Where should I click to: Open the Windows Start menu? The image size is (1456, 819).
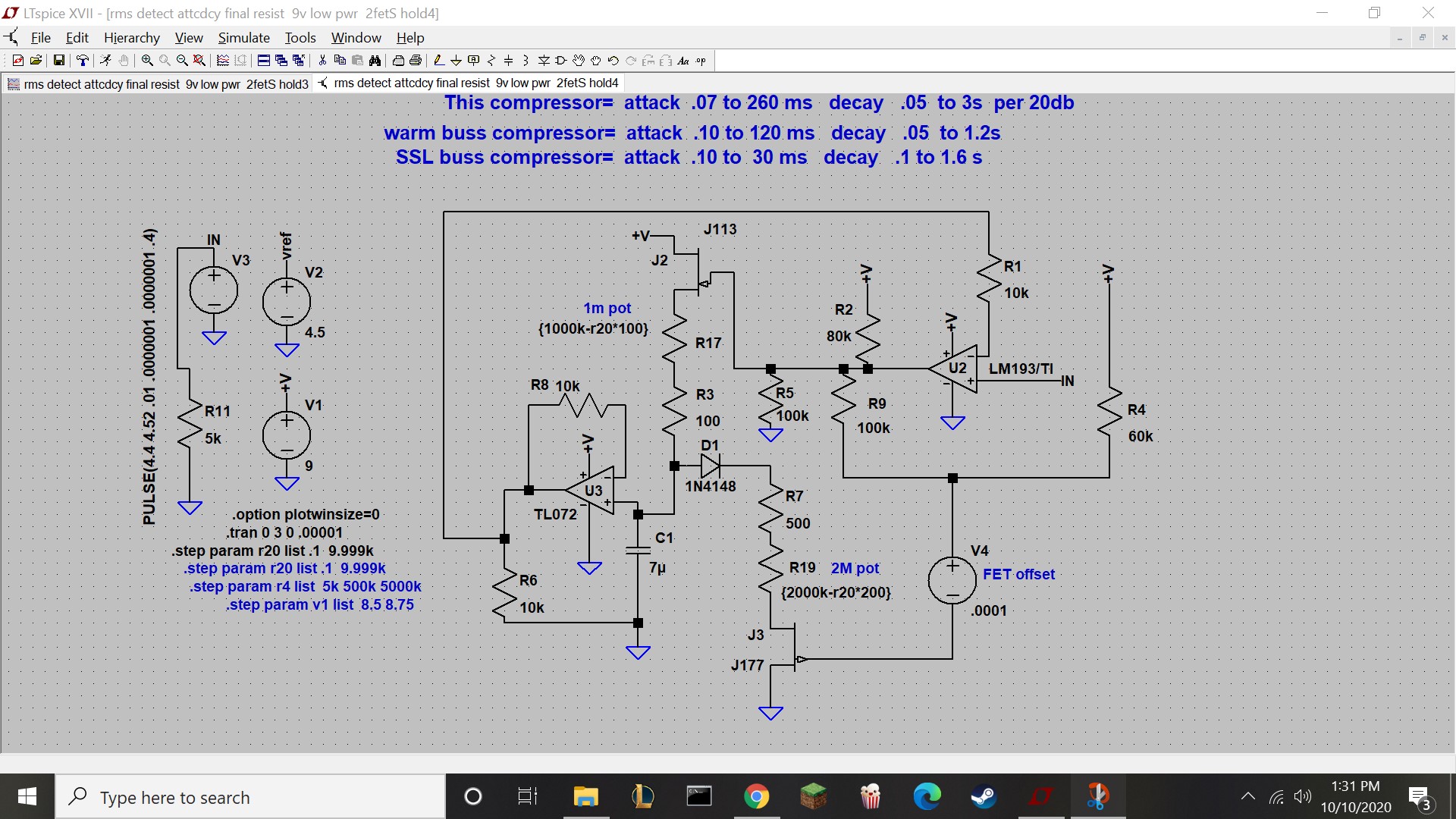tap(27, 796)
